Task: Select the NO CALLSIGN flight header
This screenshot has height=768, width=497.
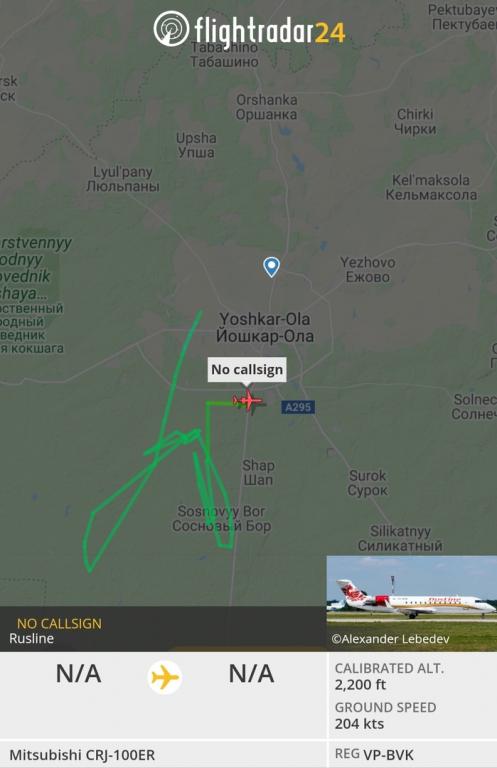Action: click(x=59, y=624)
